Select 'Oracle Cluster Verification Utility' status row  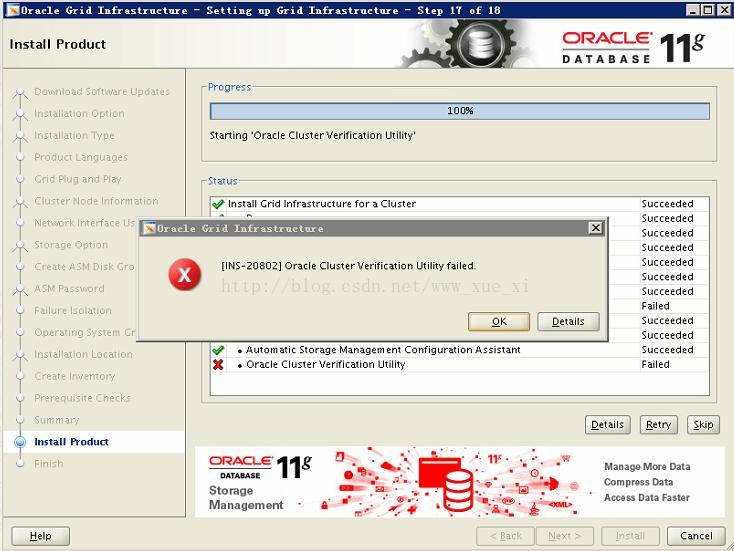point(460,364)
